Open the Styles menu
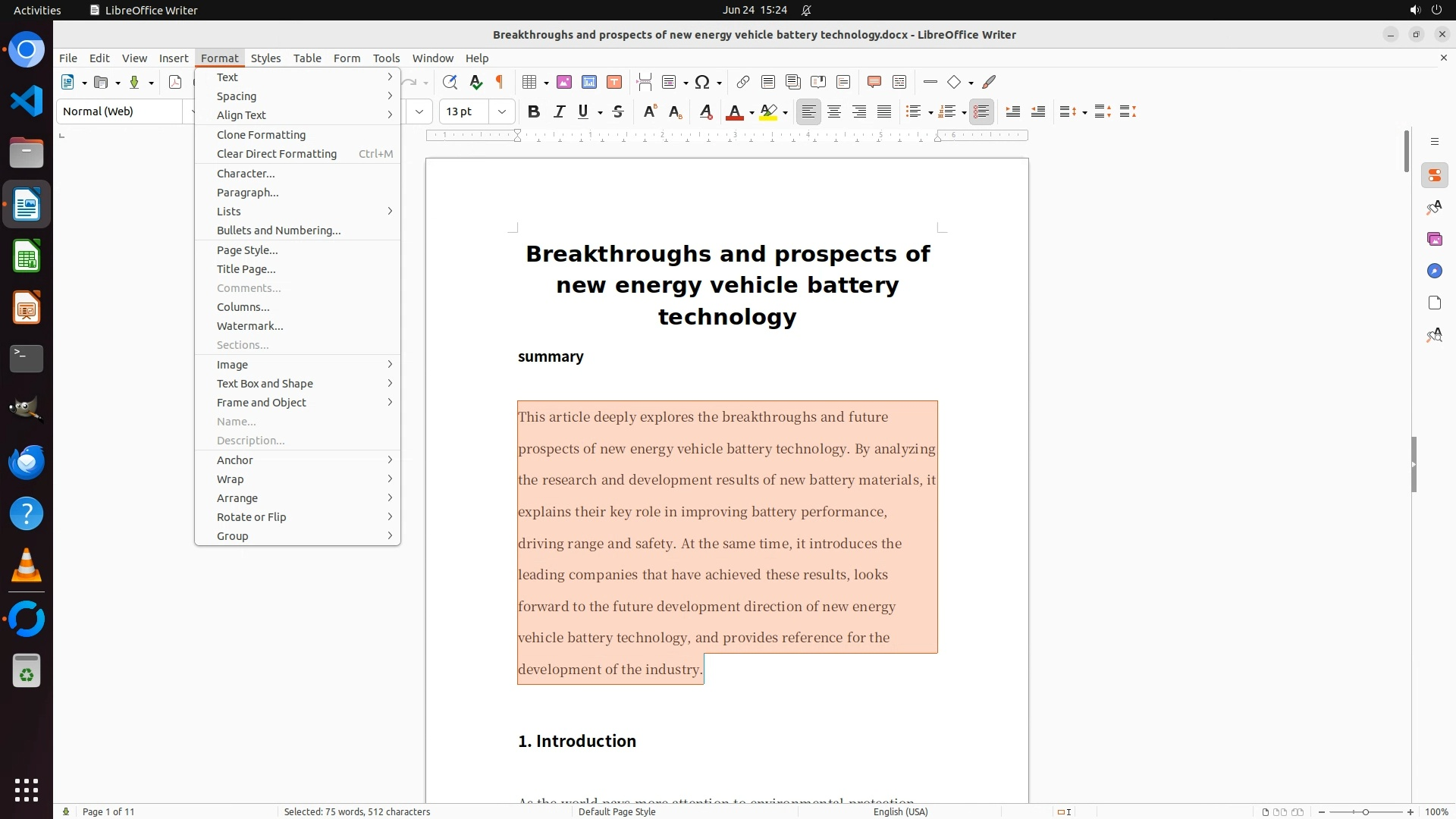This screenshot has width=1456, height=819. coord(265,58)
